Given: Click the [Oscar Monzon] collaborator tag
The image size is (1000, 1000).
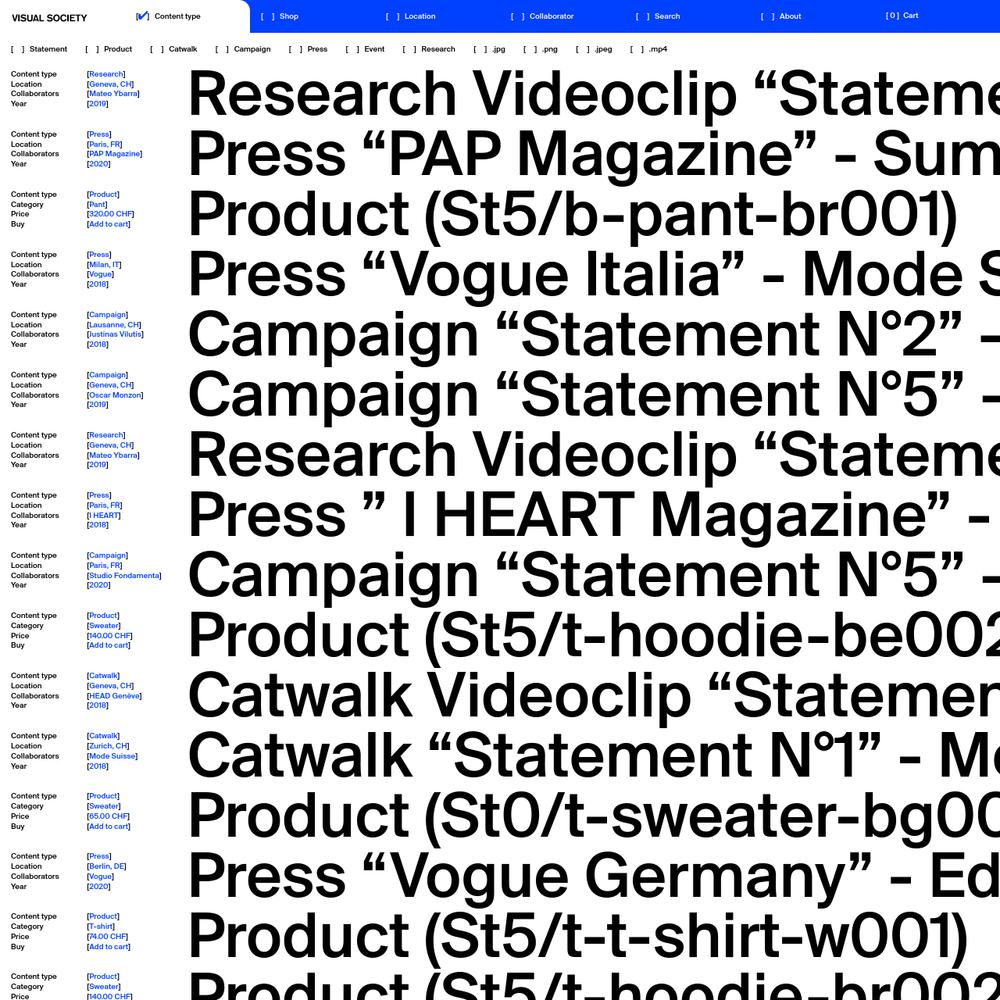Looking at the screenshot, I should pos(115,395).
